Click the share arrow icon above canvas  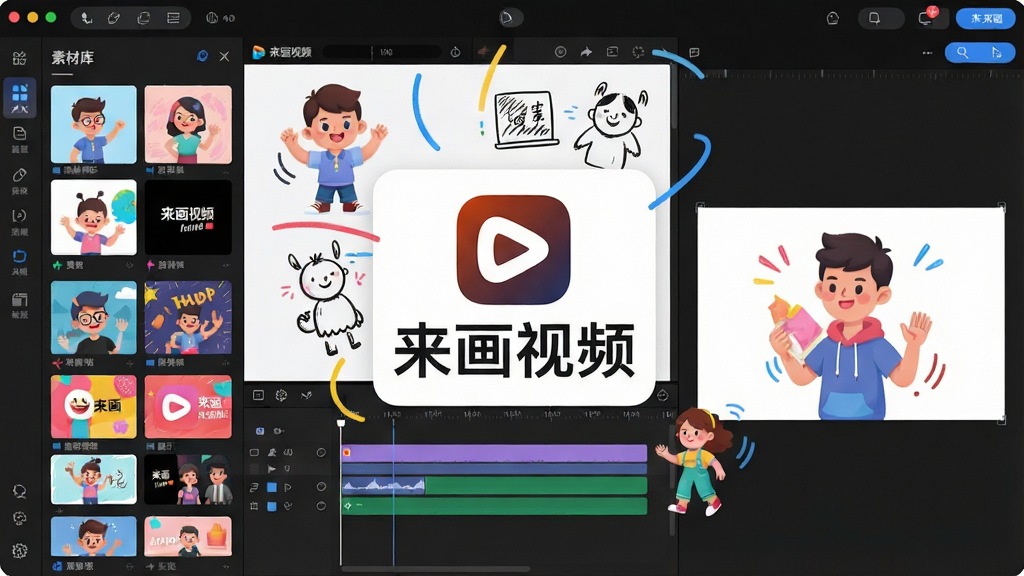point(586,52)
